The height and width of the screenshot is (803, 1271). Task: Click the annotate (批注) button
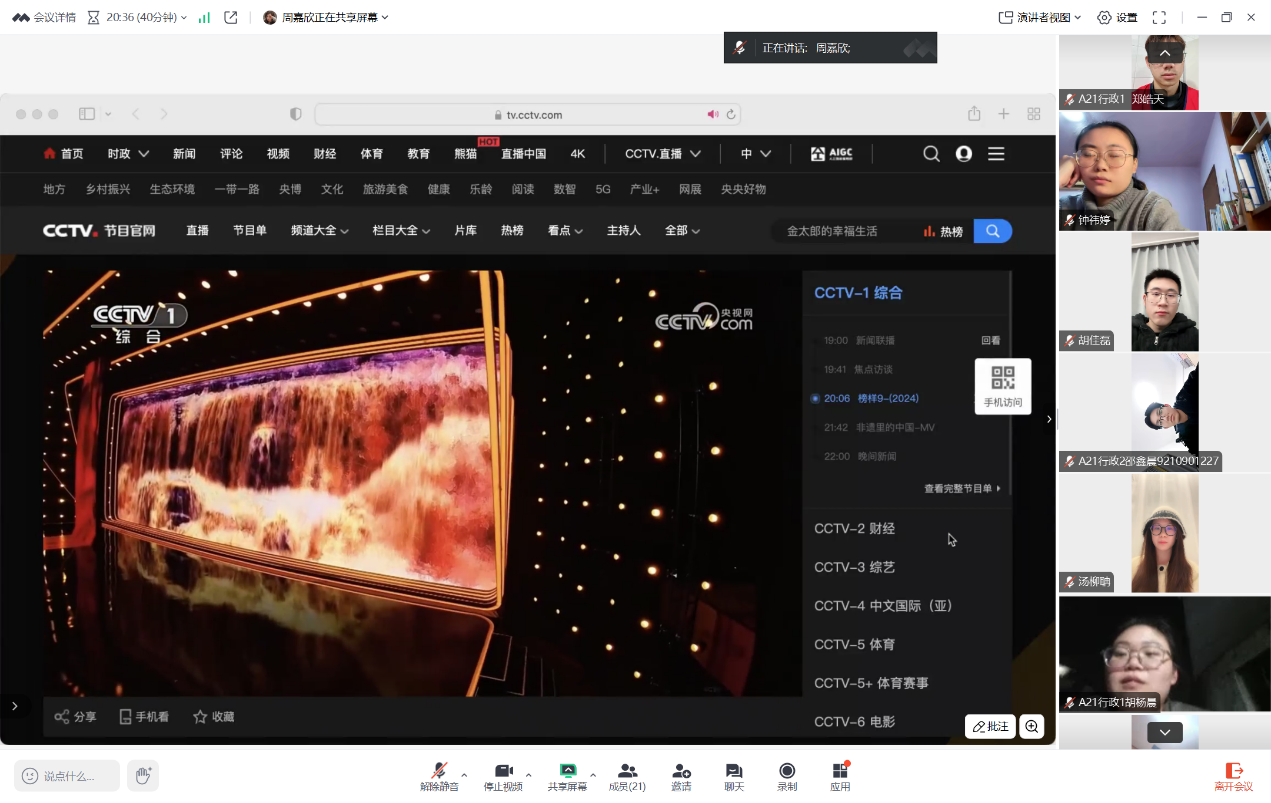[990, 727]
